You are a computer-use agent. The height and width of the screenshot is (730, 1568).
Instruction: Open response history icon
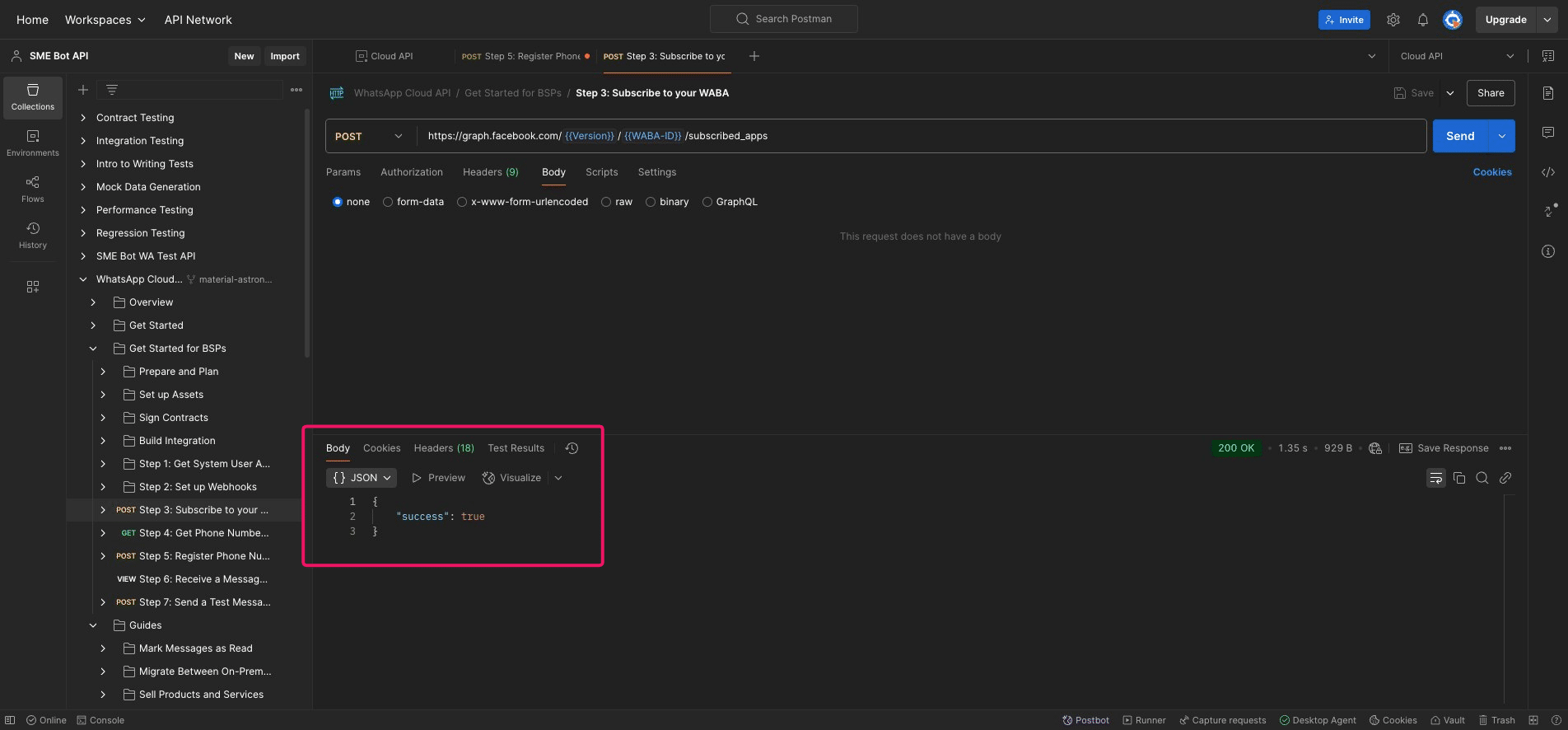pos(572,448)
